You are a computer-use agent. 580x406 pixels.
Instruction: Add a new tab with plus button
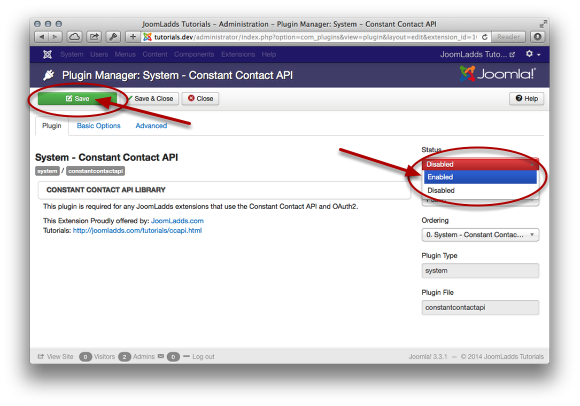[x=133, y=37]
